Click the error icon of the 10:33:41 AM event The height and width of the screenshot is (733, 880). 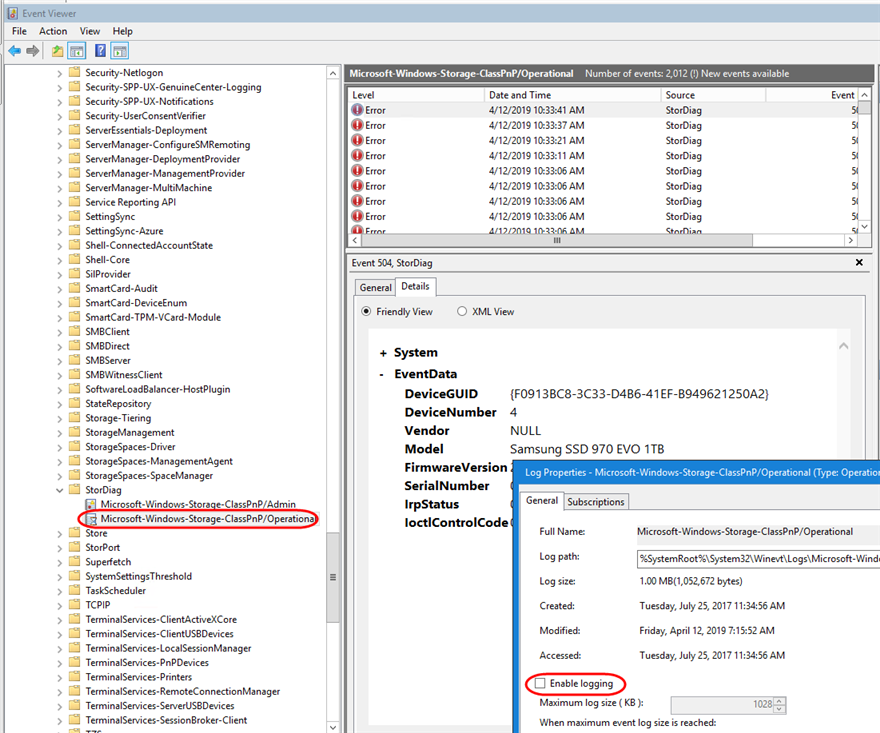pyautogui.click(x=358, y=110)
